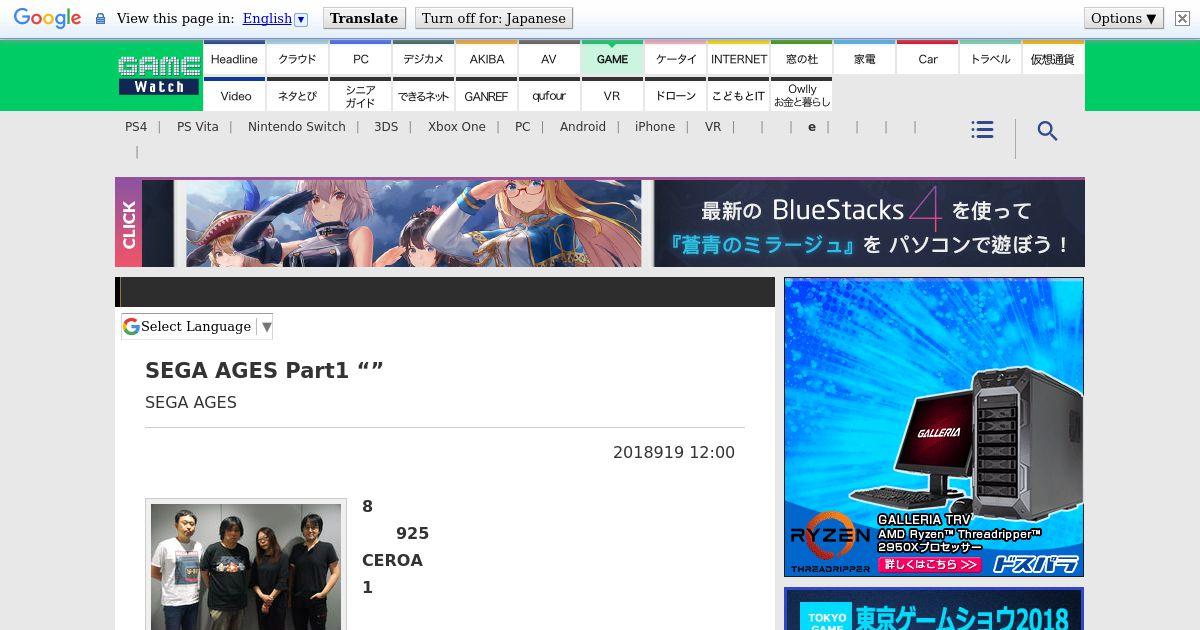Open the Headline tab

pyautogui.click(x=234, y=59)
